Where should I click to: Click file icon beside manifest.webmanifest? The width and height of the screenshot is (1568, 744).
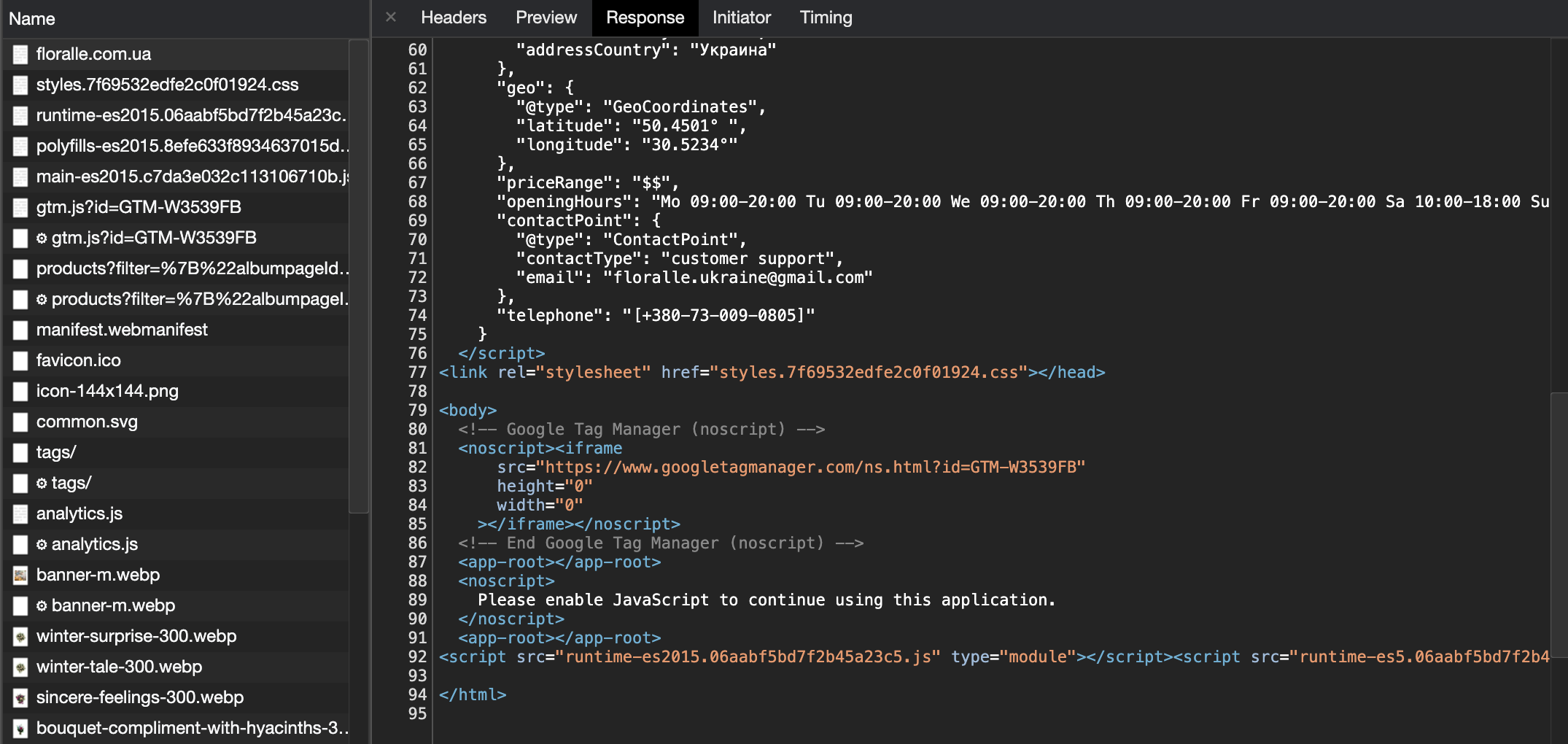[20, 330]
